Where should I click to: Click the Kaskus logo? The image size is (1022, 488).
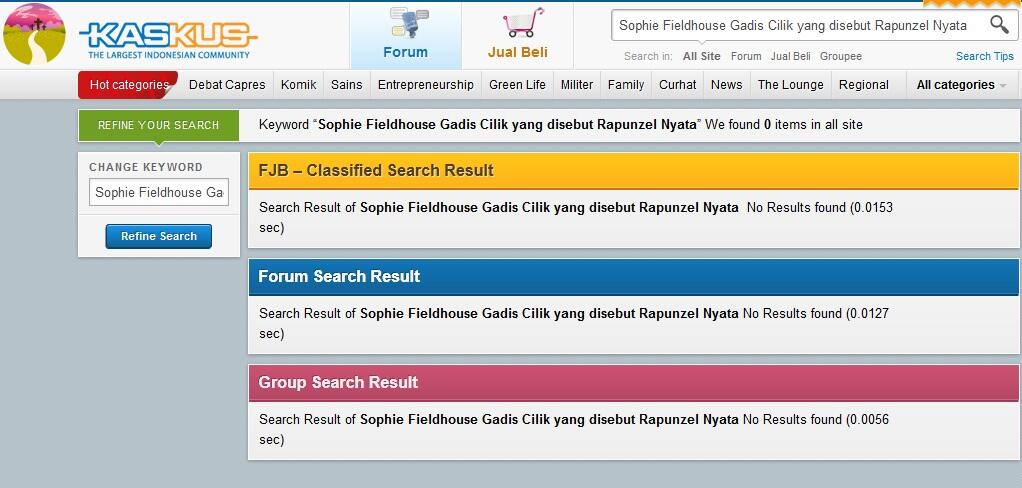pyautogui.click(x=168, y=40)
